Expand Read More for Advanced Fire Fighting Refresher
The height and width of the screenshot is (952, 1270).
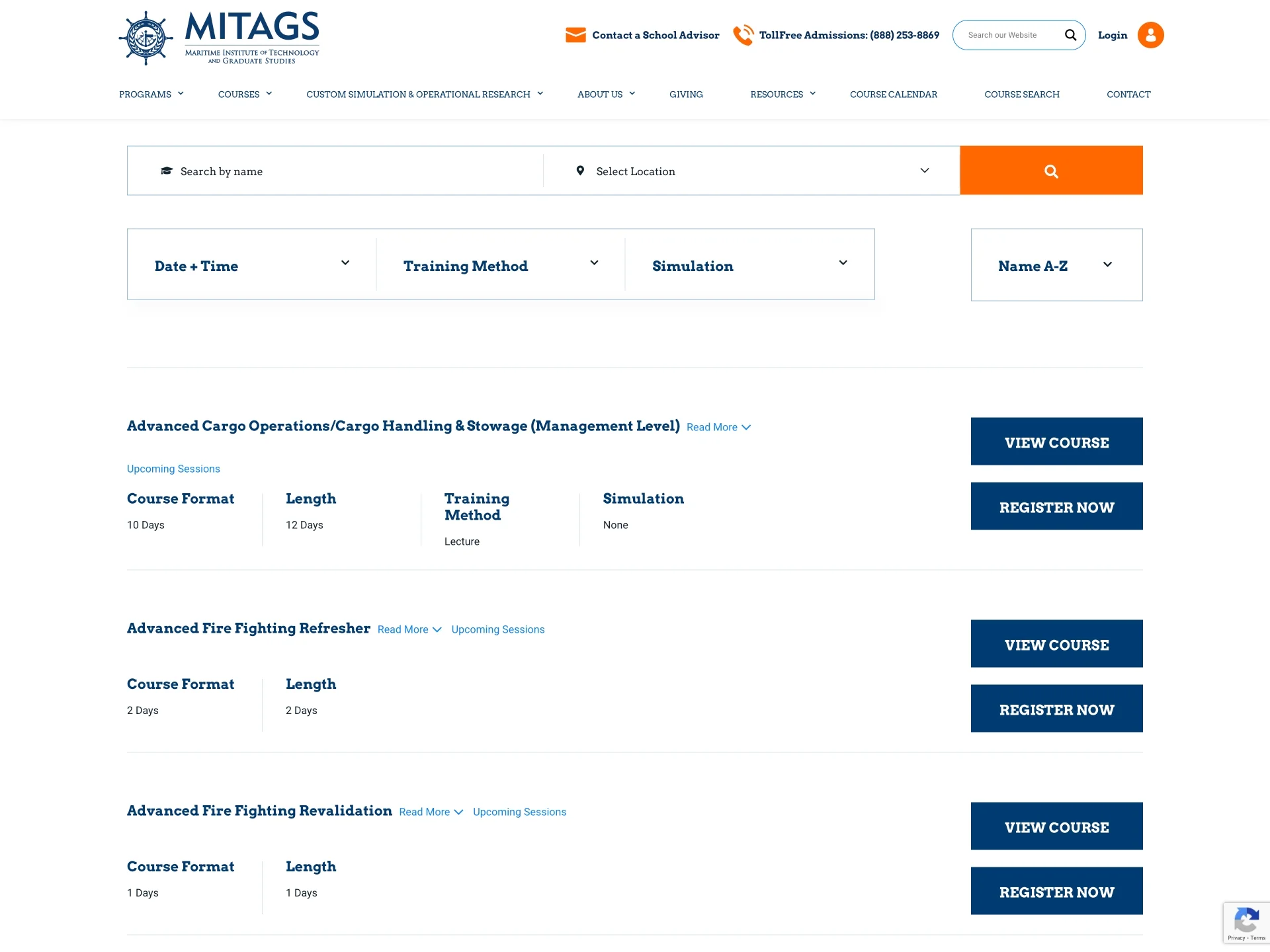408,629
